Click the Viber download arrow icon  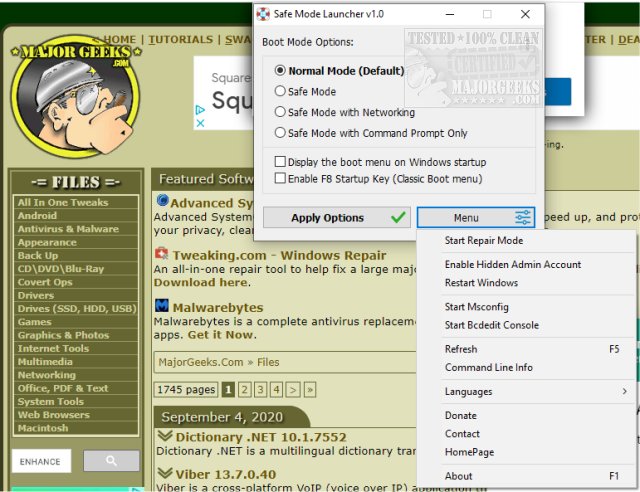pyautogui.click(x=165, y=473)
